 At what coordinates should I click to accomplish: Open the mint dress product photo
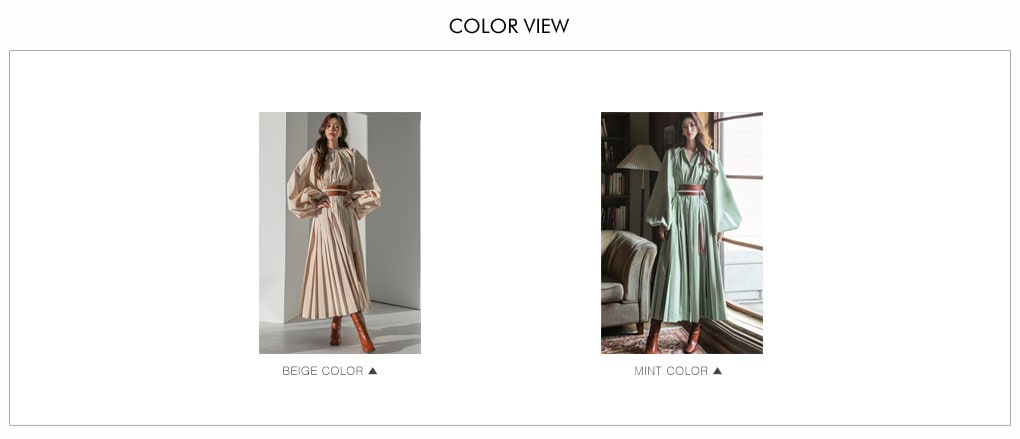pyautogui.click(x=682, y=233)
